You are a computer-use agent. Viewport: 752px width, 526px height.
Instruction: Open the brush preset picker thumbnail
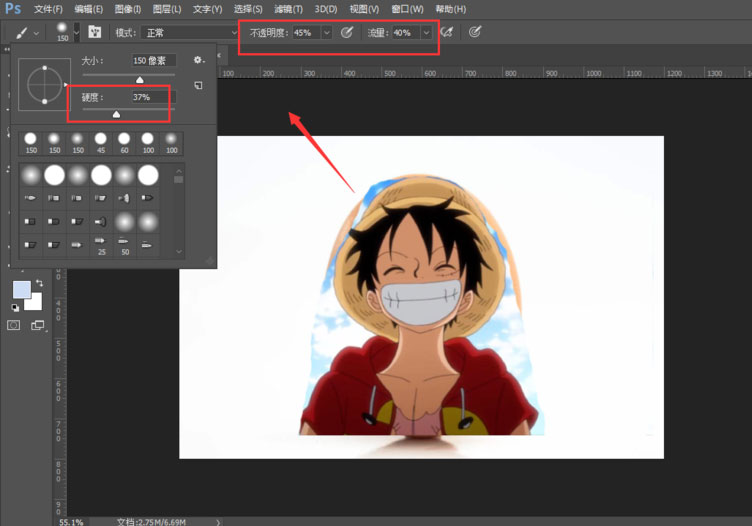tap(62, 32)
